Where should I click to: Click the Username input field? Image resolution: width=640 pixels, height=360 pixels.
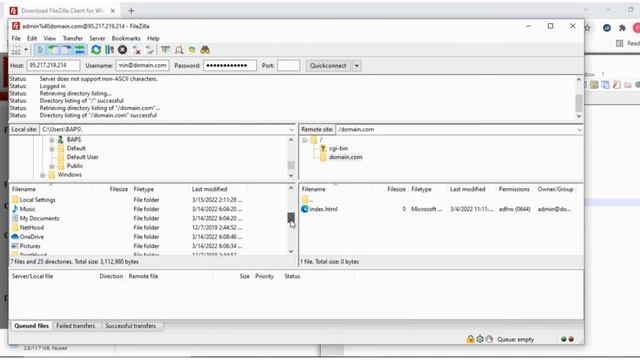[x=142, y=65]
